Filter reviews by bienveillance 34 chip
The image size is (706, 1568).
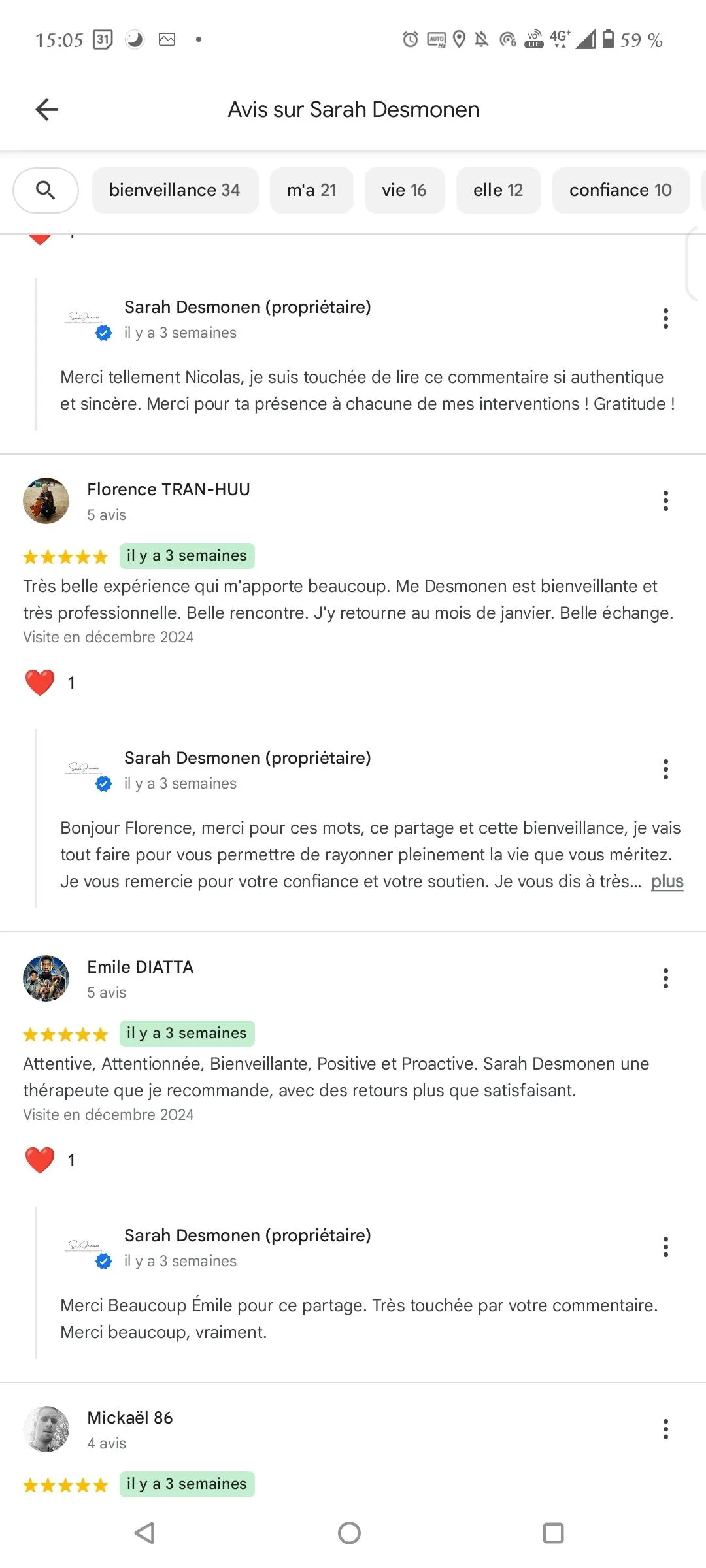[175, 190]
